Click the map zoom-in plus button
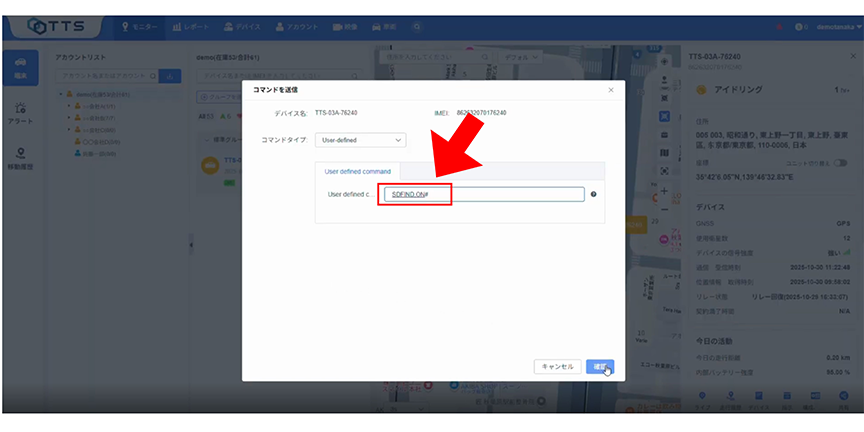Screen dimensions: 864x432 click(665, 190)
